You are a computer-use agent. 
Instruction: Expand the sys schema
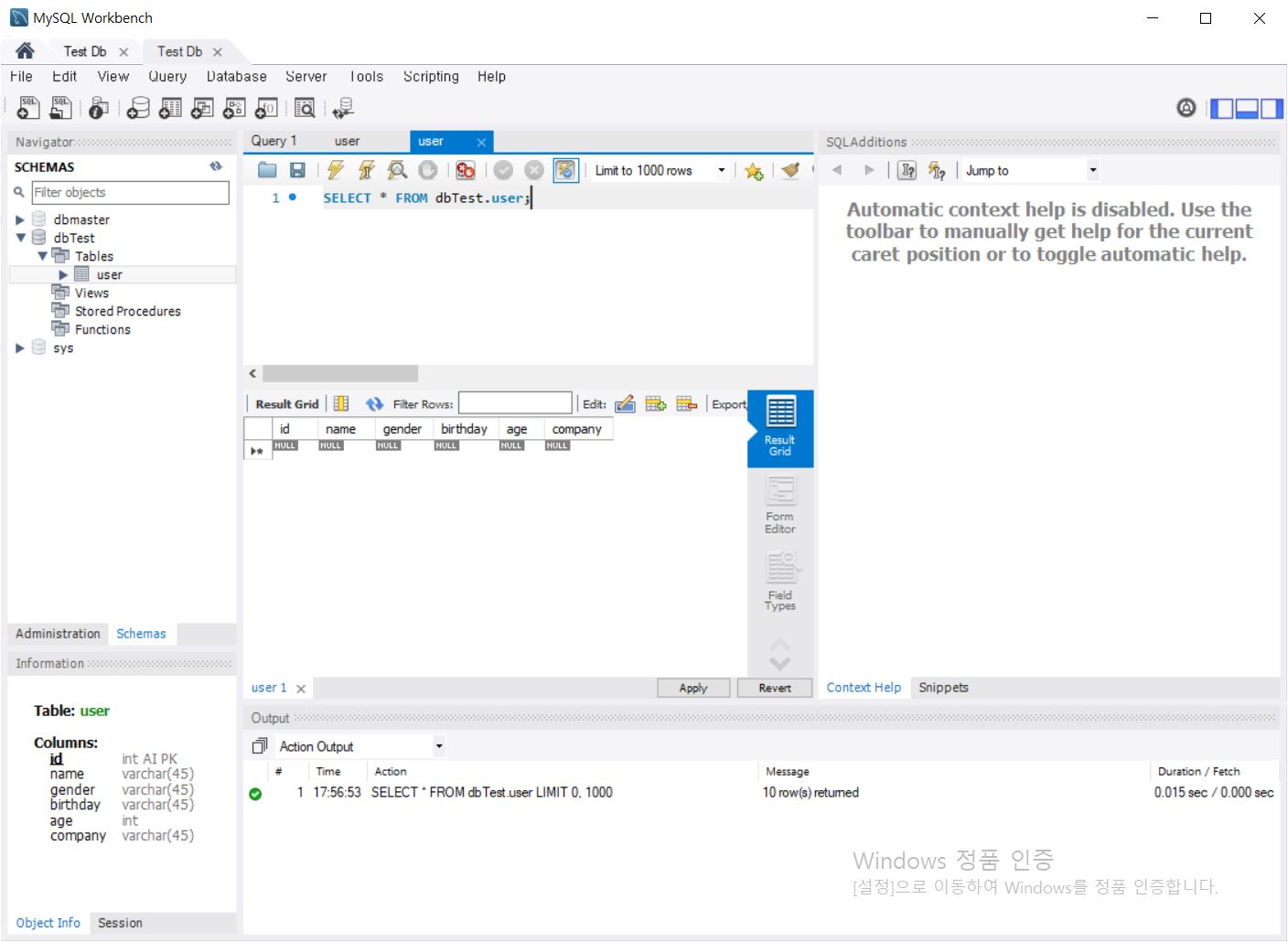click(x=20, y=348)
